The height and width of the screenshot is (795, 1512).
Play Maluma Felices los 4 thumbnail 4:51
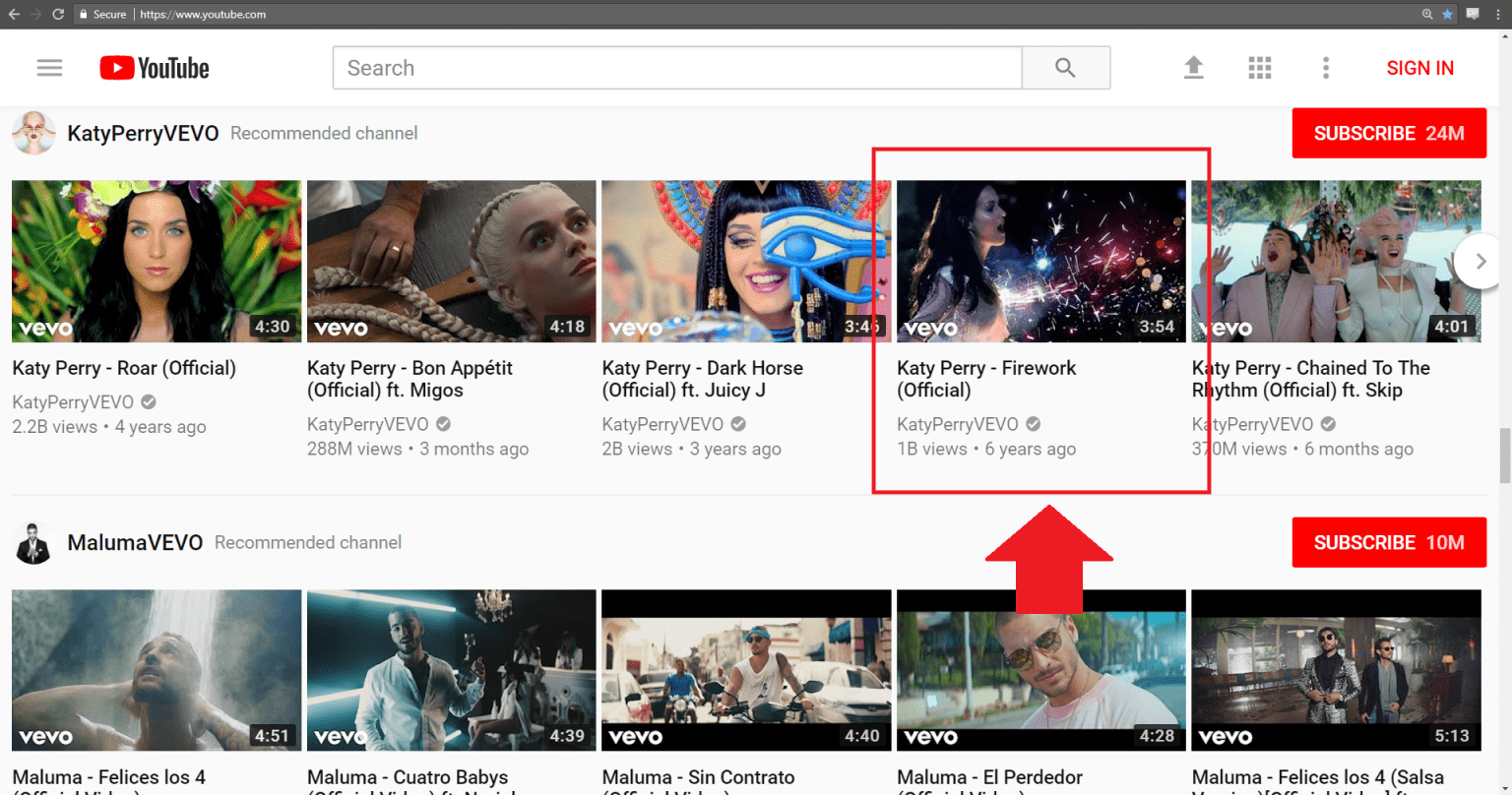tap(157, 670)
